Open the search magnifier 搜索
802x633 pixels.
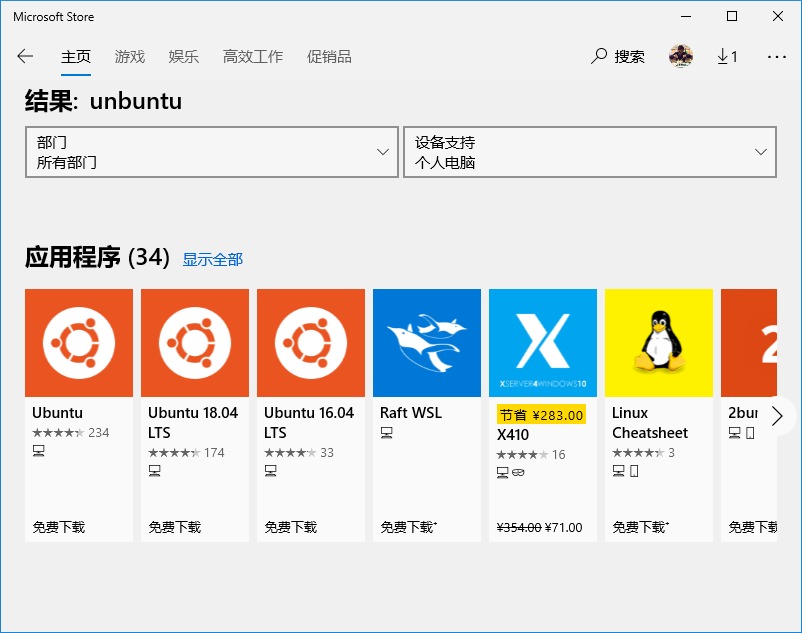[x=618, y=57]
